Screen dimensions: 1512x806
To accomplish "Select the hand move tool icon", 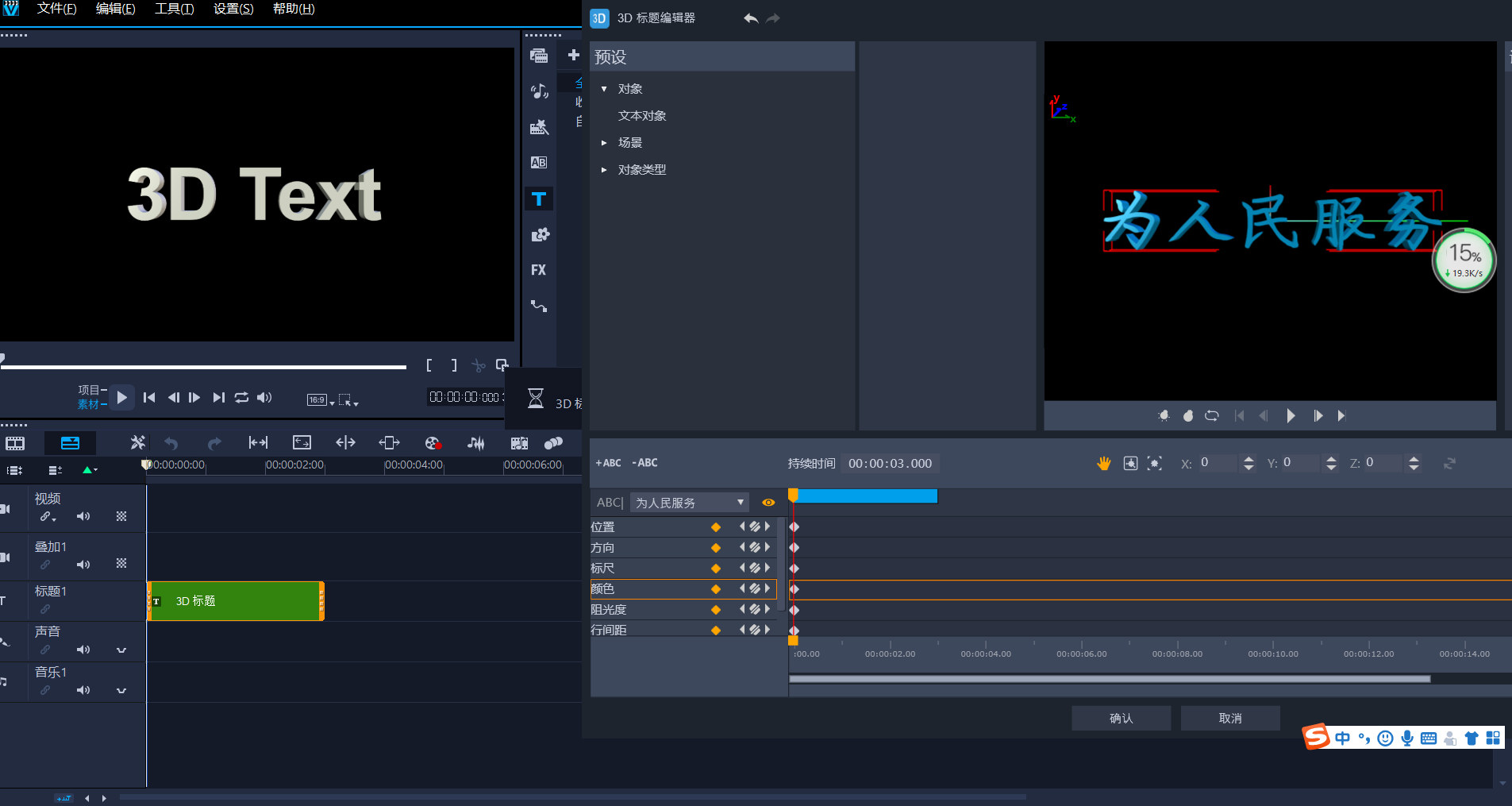I will coord(1103,463).
